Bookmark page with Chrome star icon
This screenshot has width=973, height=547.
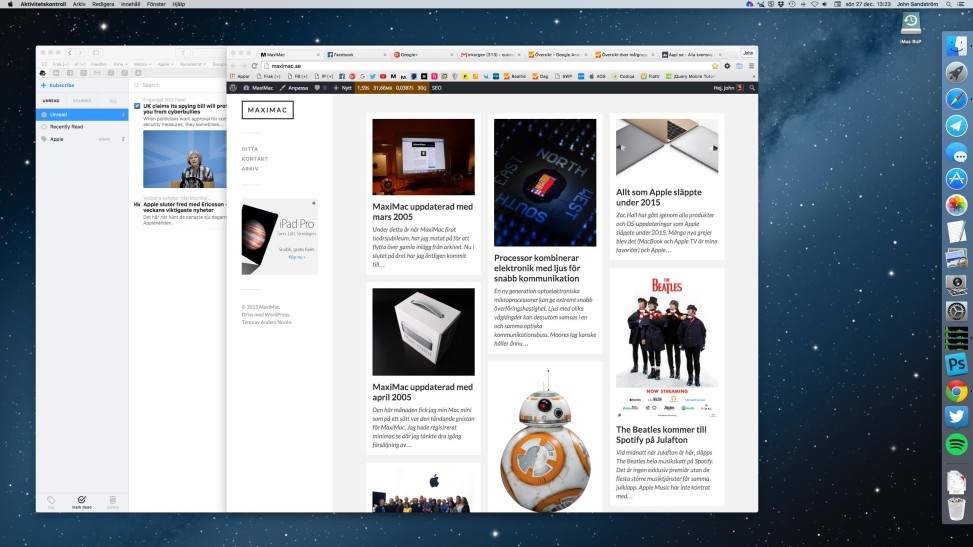pyautogui.click(x=715, y=66)
